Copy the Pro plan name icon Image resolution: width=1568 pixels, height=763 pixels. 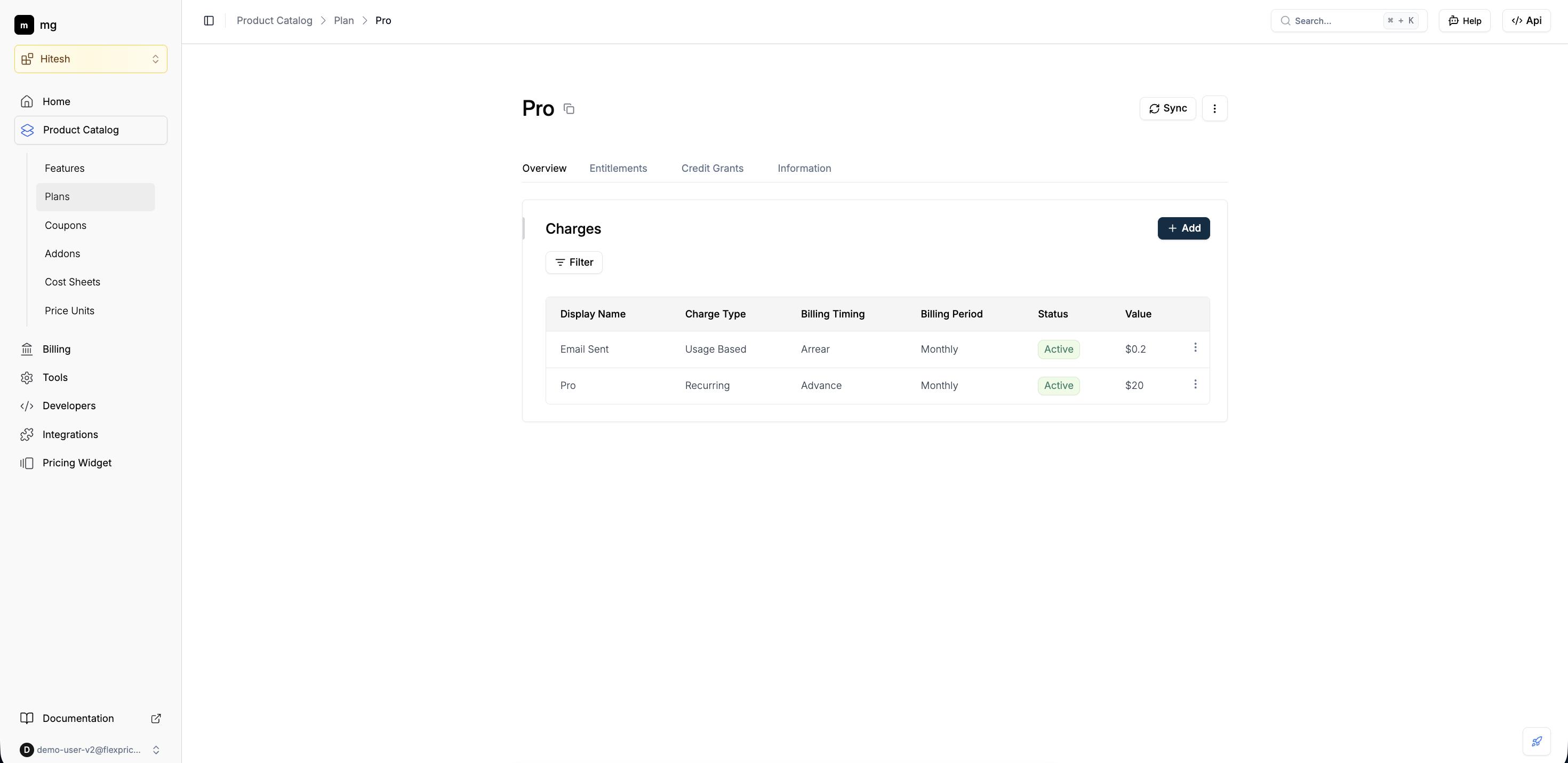[569, 109]
